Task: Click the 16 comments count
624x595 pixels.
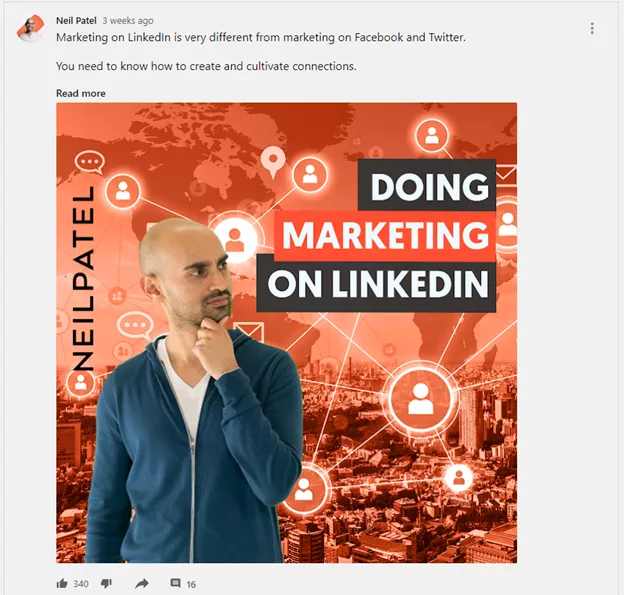Action: pyautogui.click(x=191, y=584)
